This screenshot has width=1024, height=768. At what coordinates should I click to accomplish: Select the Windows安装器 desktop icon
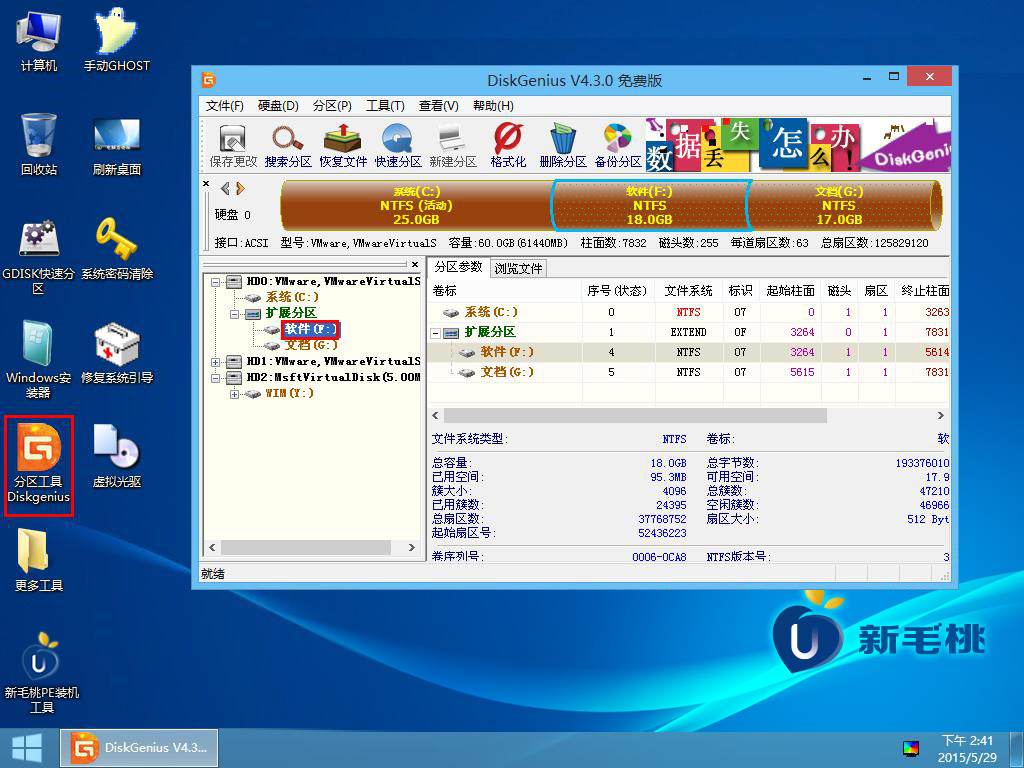(39, 360)
